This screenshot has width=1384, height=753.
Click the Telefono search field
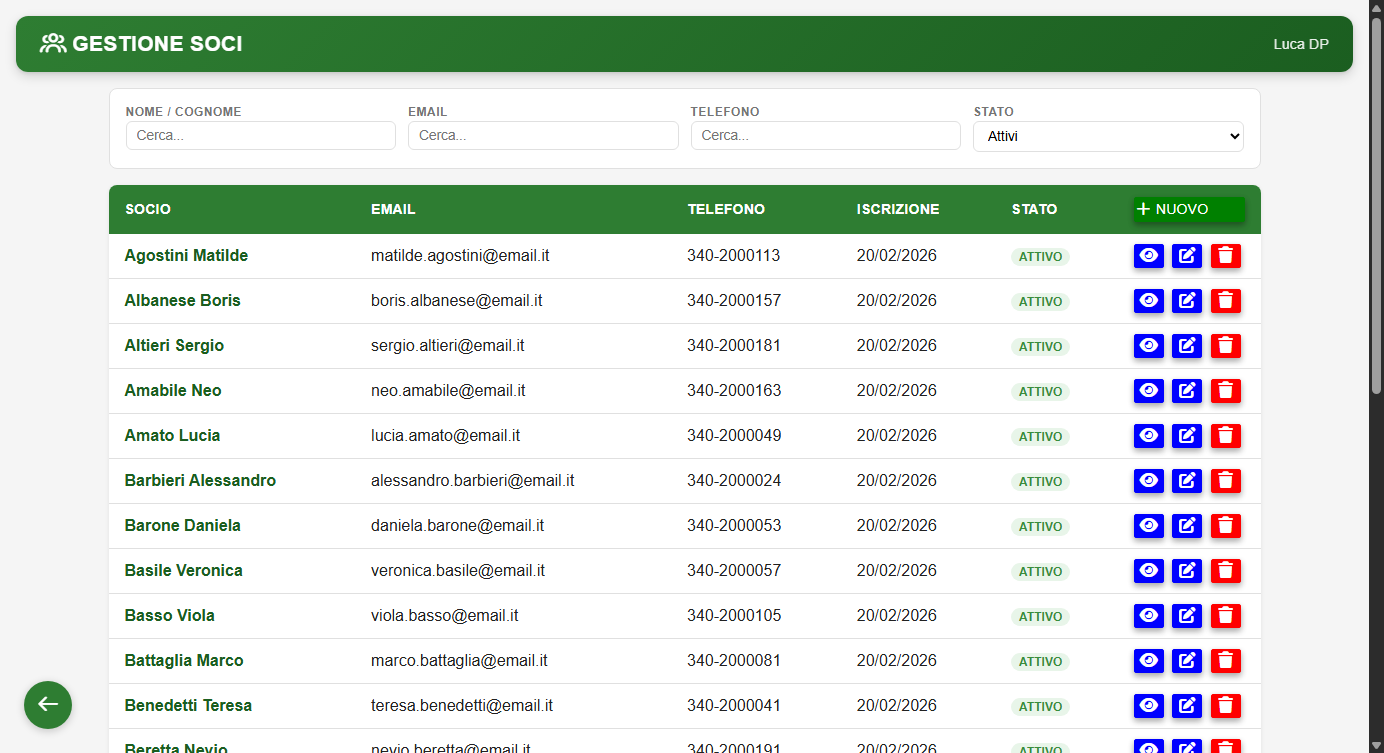(826, 136)
